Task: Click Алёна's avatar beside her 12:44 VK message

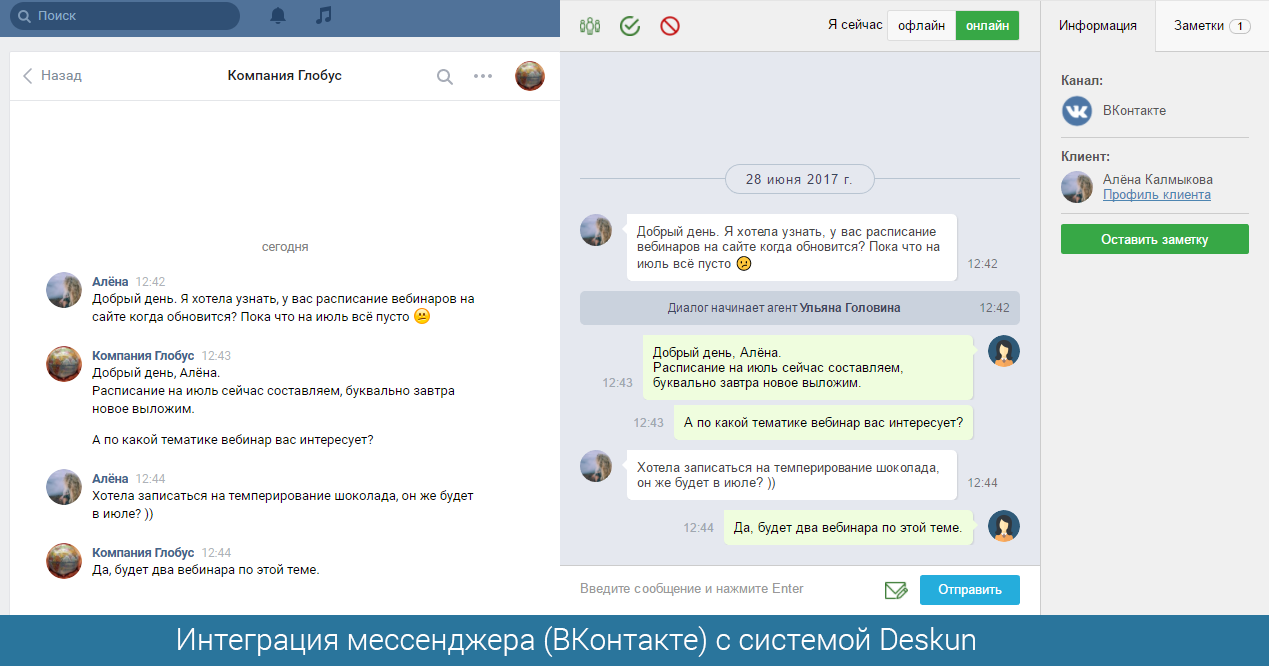Action: pos(64,487)
